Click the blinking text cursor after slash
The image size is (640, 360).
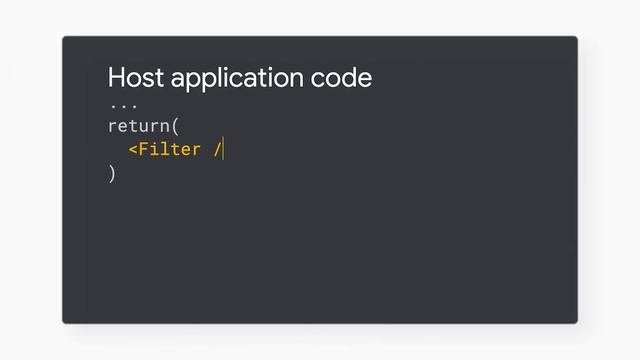click(223, 149)
